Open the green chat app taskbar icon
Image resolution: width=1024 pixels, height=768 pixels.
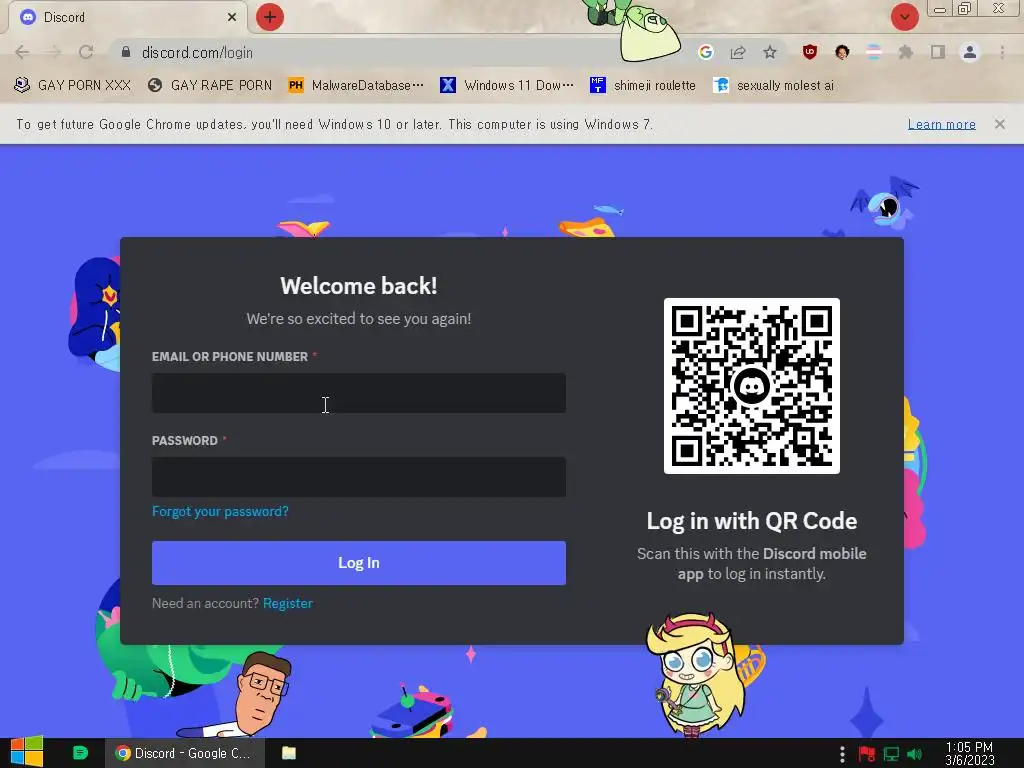[80, 753]
